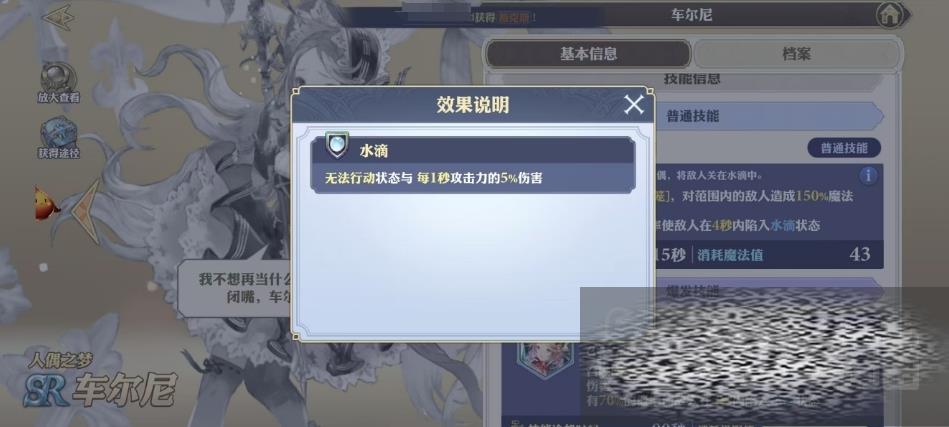Open the home icon button
Image resolution: width=949 pixels, height=427 pixels.
tap(888, 15)
